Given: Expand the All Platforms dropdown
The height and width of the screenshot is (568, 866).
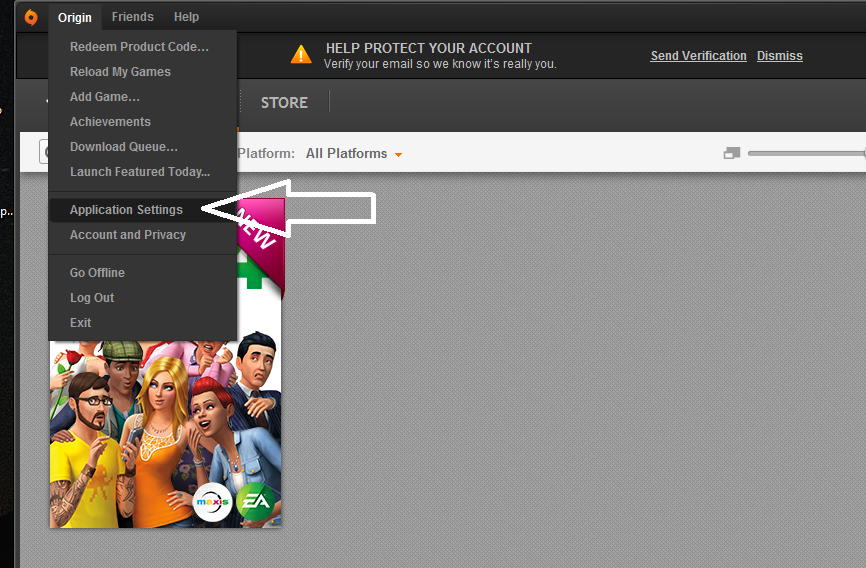Looking at the screenshot, I should click(x=354, y=154).
